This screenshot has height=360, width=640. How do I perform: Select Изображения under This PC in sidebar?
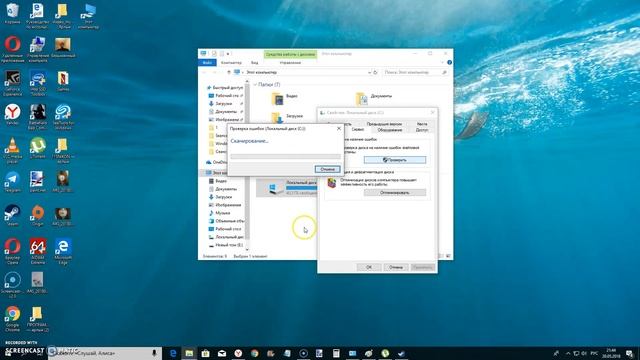click(225, 204)
